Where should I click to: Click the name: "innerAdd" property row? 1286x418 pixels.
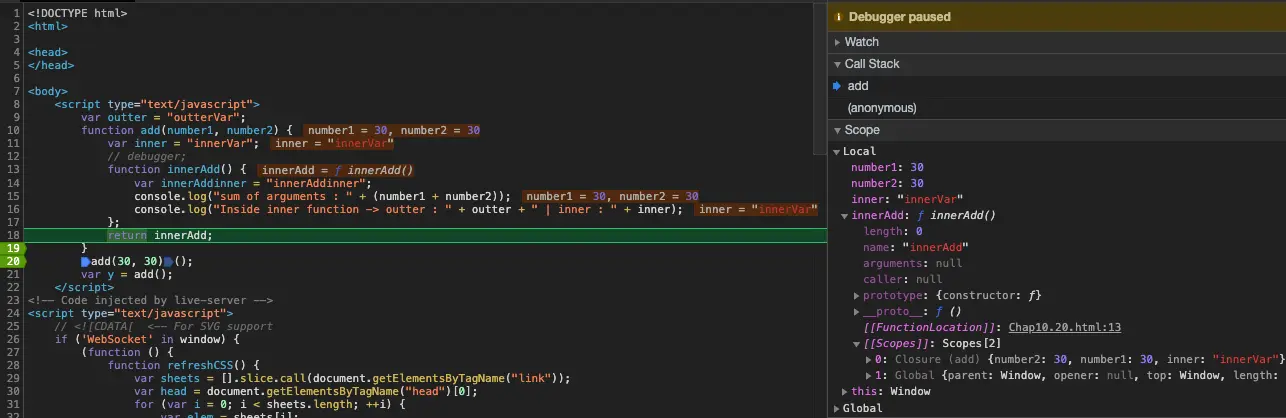(x=915, y=248)
